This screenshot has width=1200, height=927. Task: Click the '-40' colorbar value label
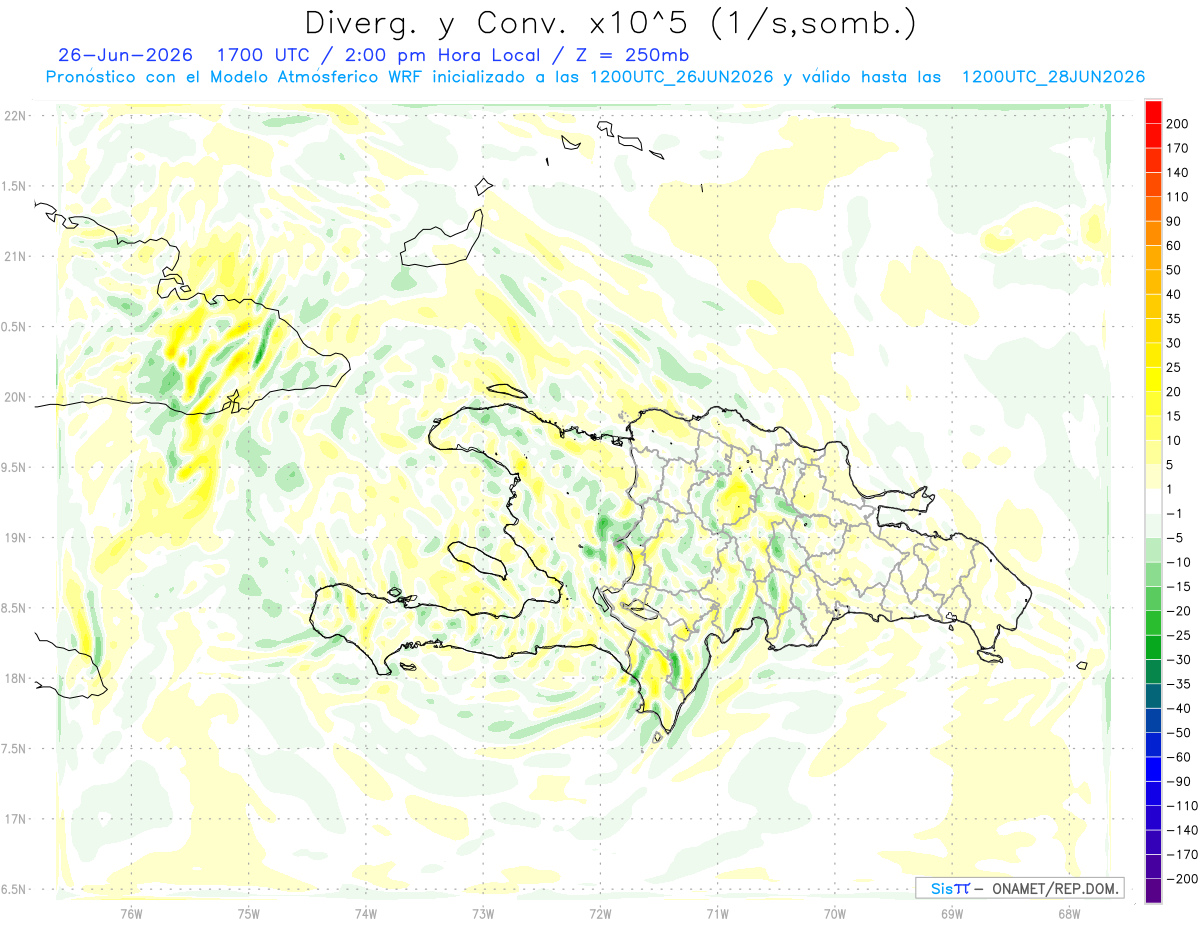pos(1178,708)
